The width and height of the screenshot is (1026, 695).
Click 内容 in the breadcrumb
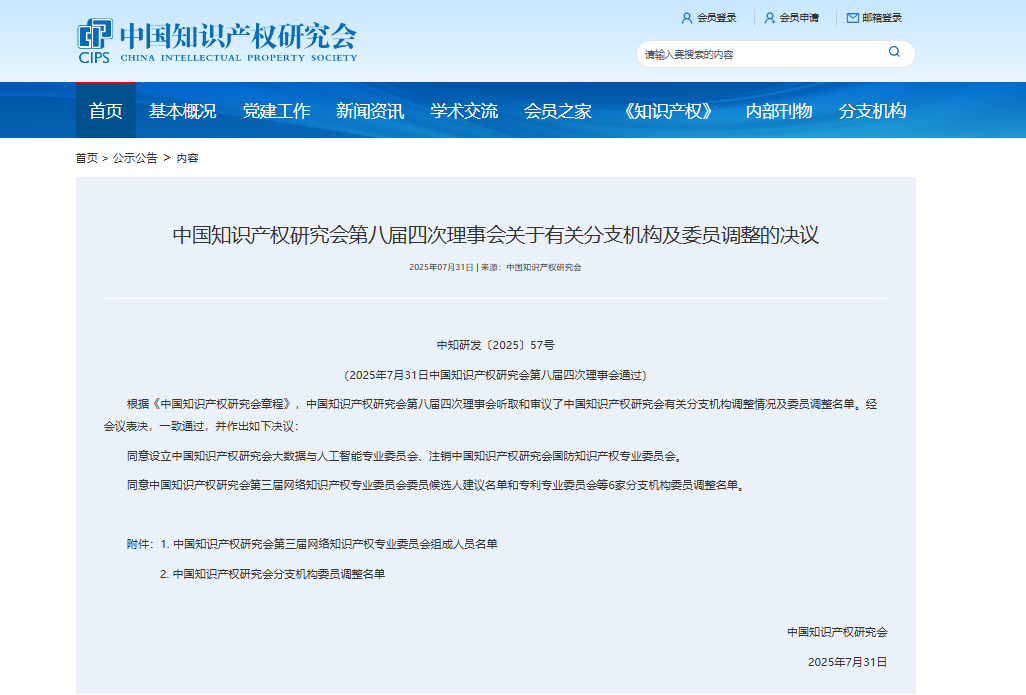[x=187, y=158]
